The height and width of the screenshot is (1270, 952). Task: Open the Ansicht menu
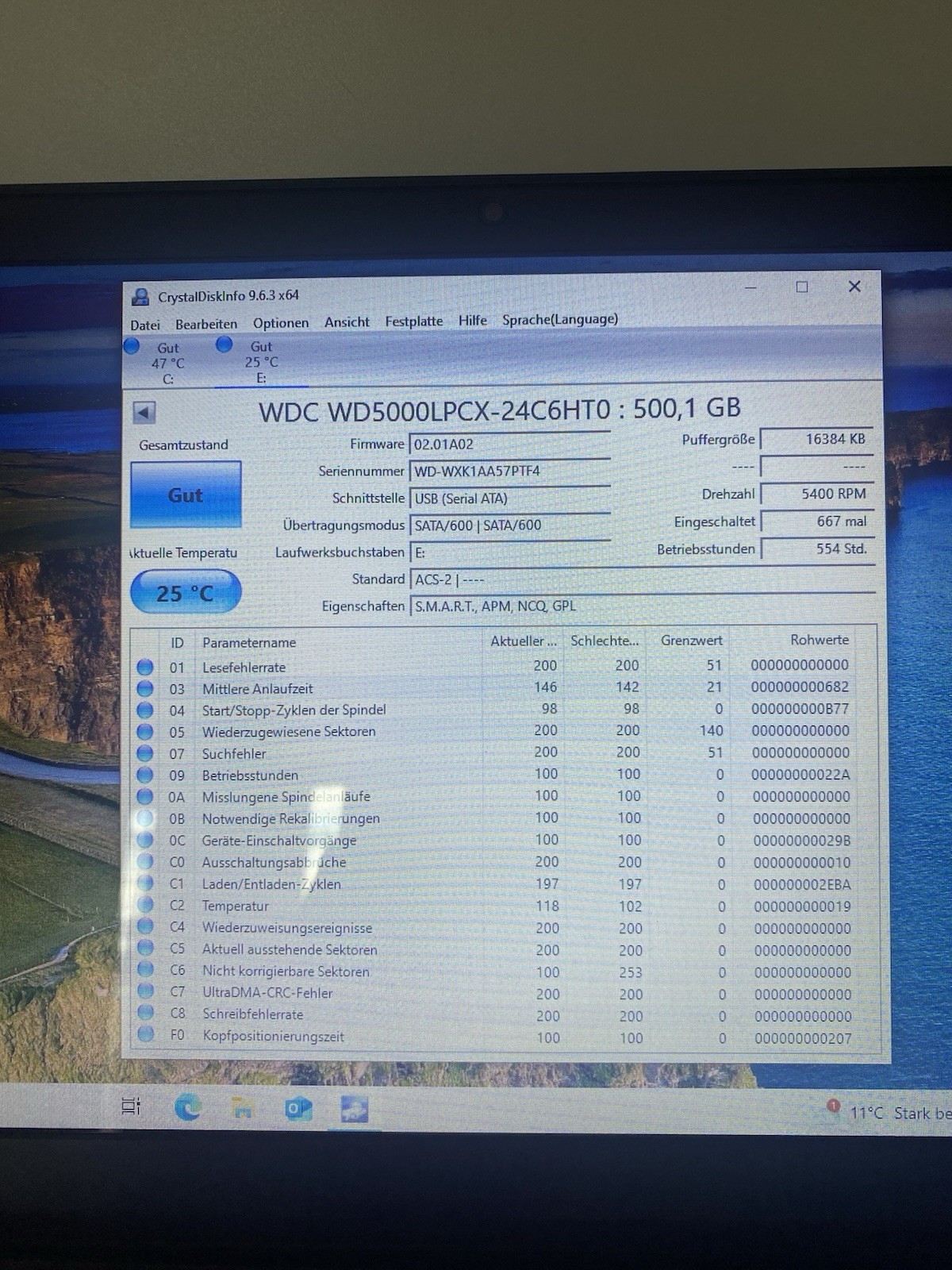tap(347, 322)
